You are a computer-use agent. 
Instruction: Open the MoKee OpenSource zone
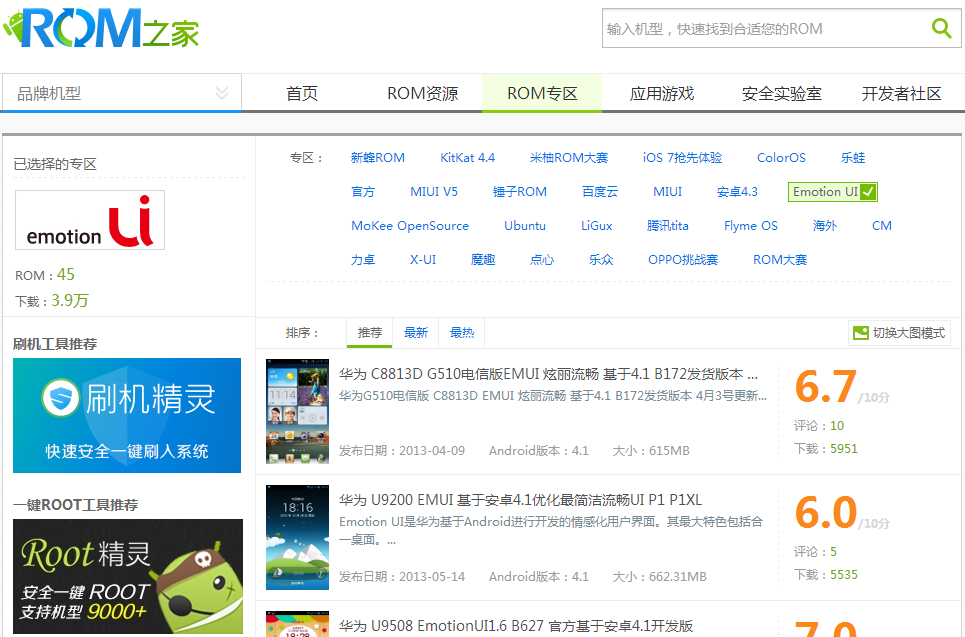(410, 226)
